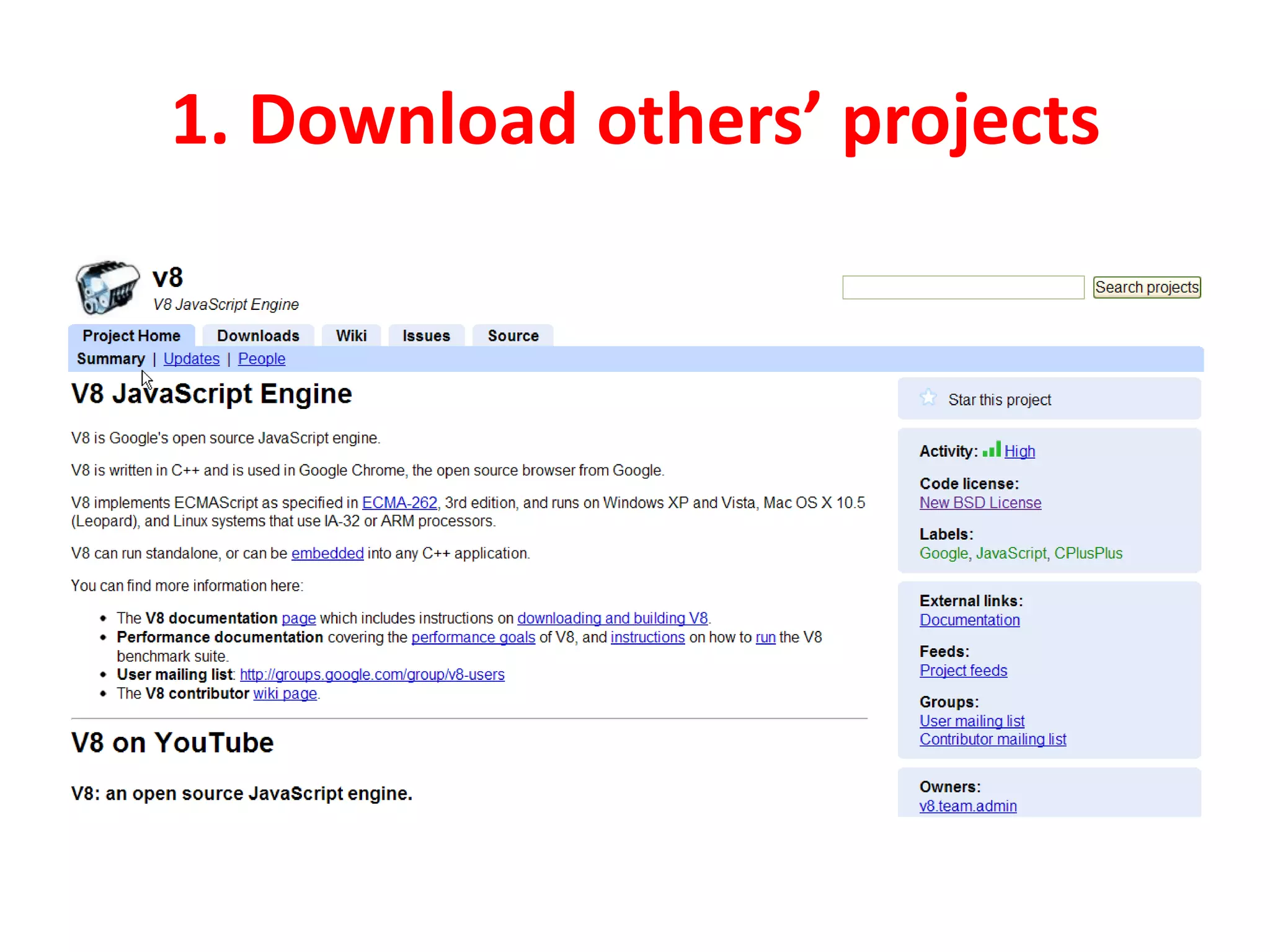This screenshot has height=952, width=1270.
Task: Open the Project Home tab
Action: 131,335
